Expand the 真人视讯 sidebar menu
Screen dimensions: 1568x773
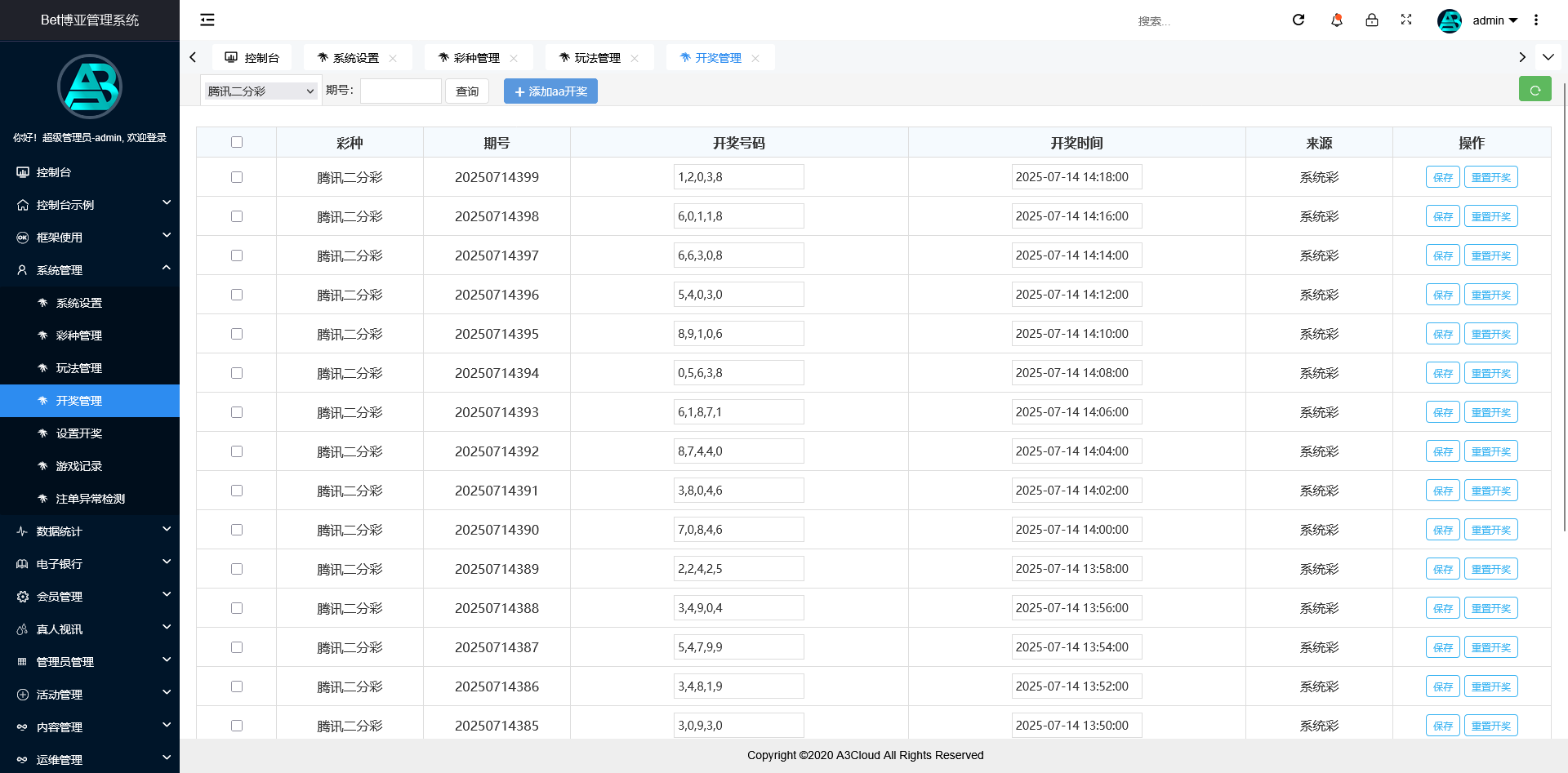coord(90,629)
